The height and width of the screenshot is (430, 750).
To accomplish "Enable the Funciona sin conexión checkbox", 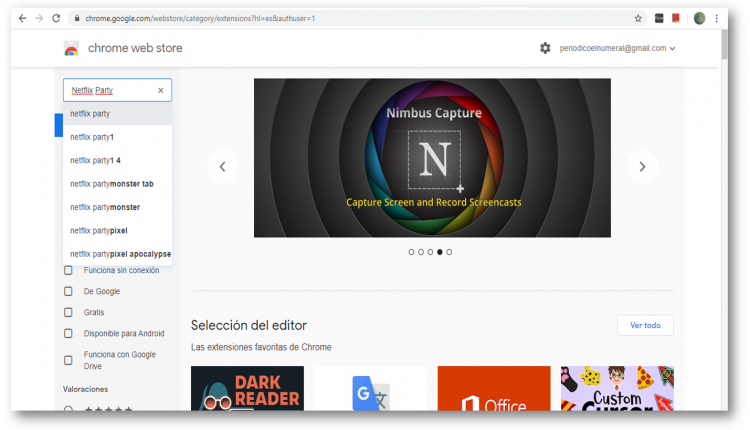I will click(68, 270).
